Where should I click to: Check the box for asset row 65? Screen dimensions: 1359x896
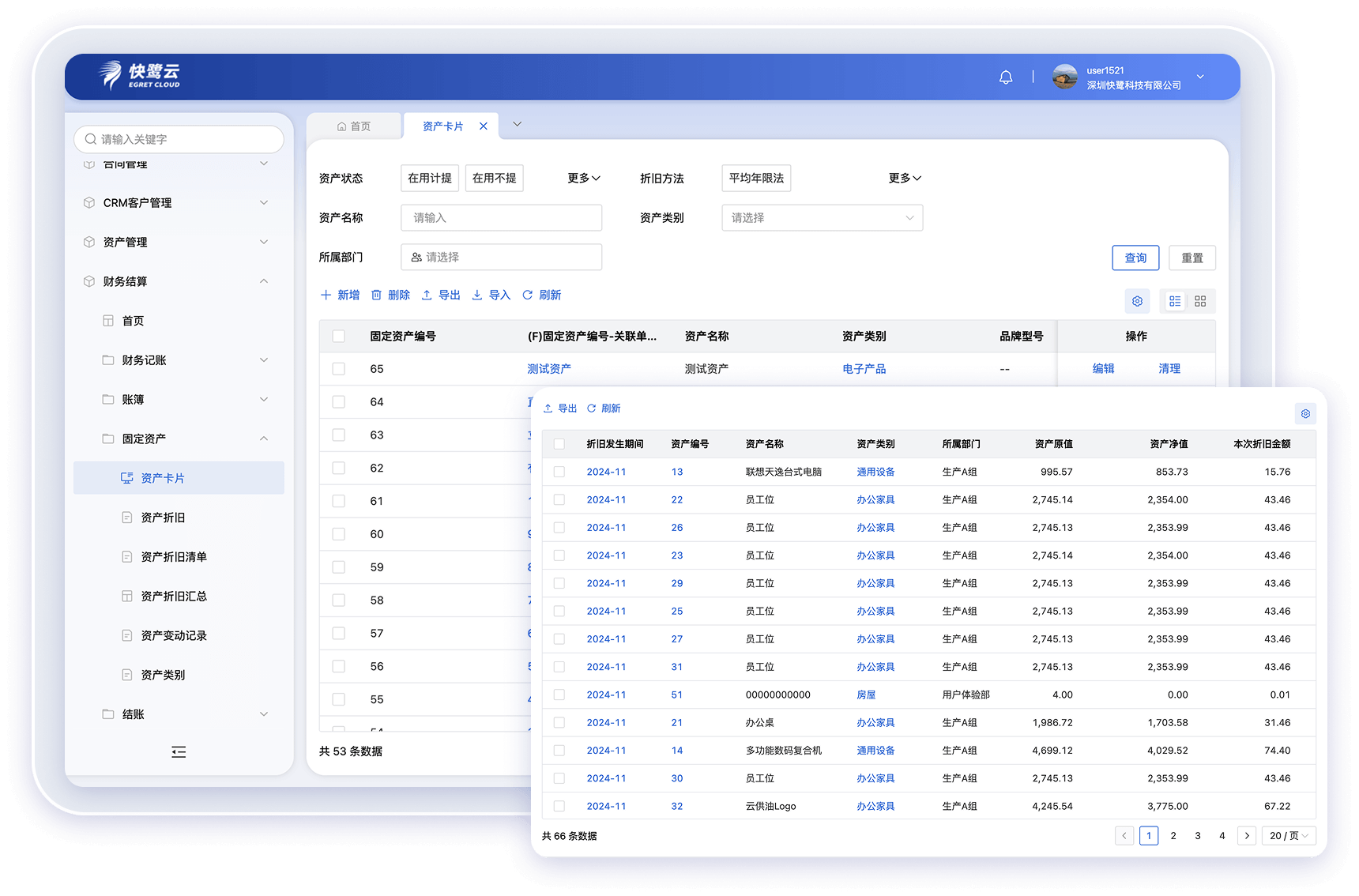[339, 369]
